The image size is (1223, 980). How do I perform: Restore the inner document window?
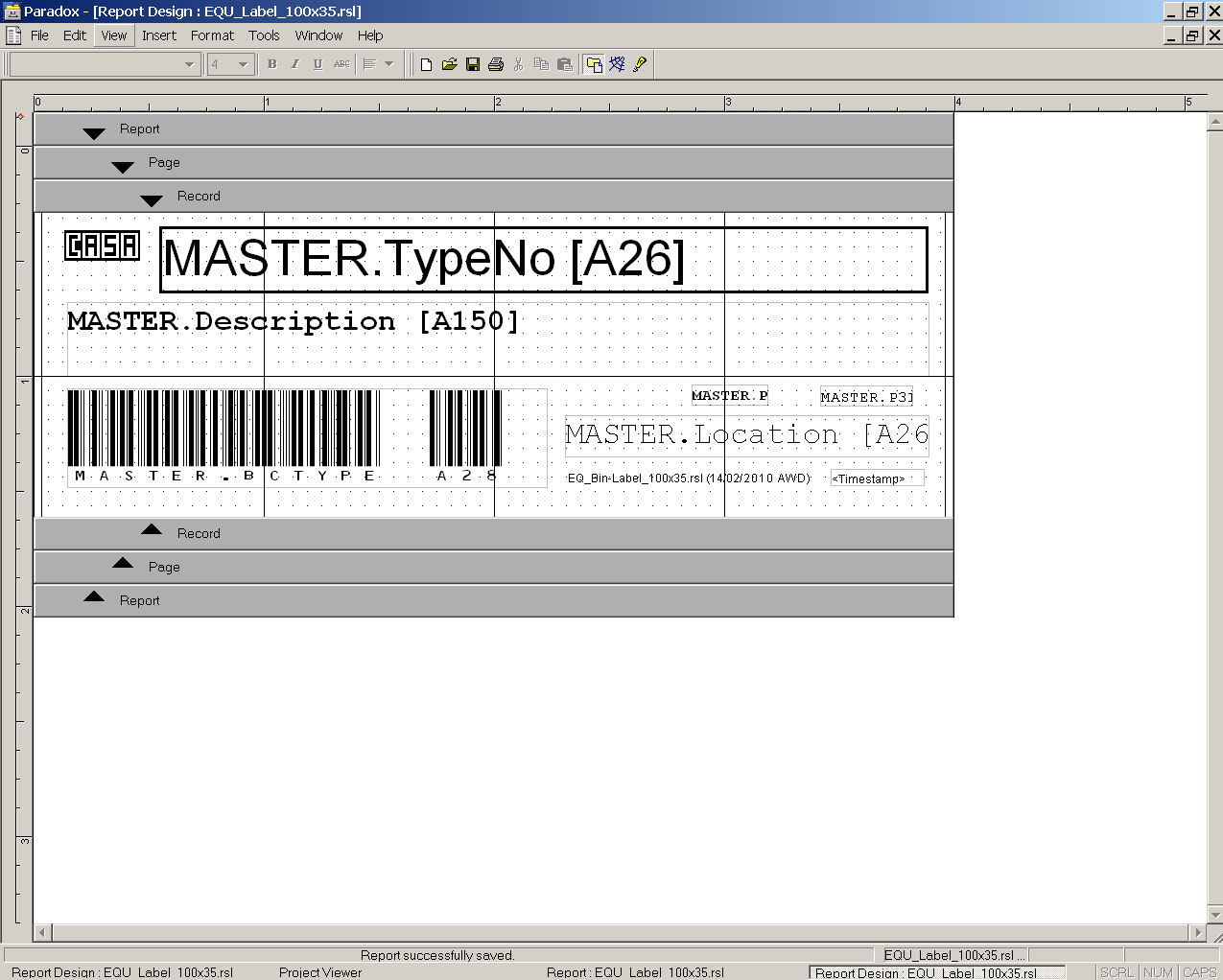pyautogui.click(x=1191, y=35)
